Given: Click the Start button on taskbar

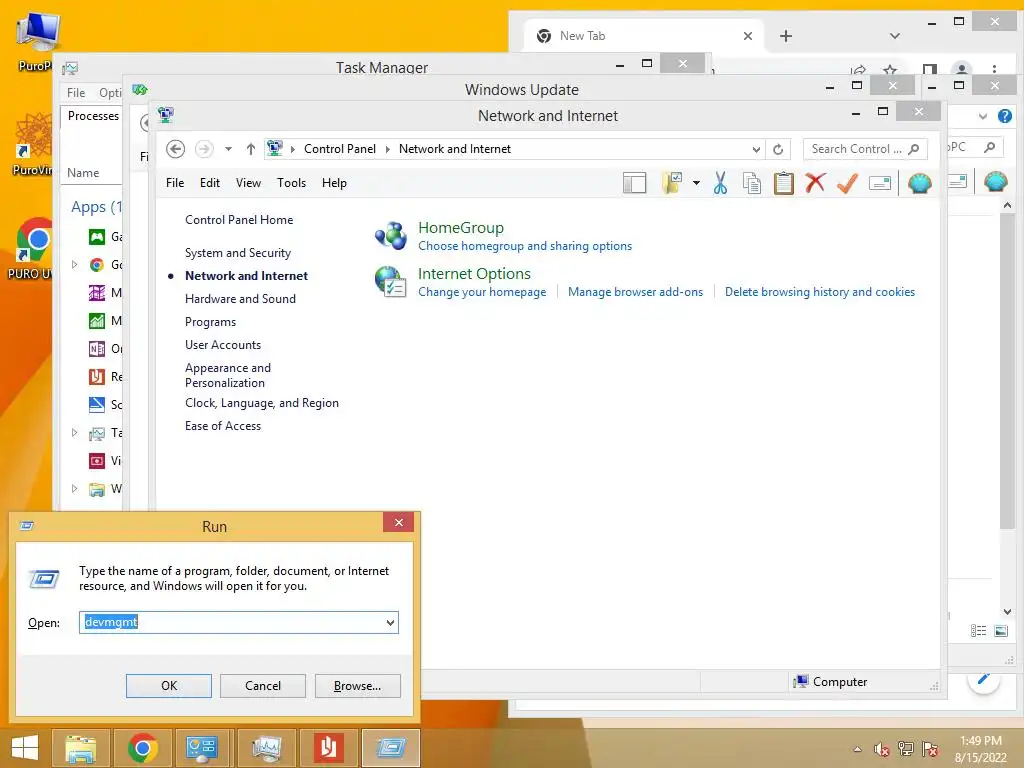Looking at the screenshot, I should (25, 748).
